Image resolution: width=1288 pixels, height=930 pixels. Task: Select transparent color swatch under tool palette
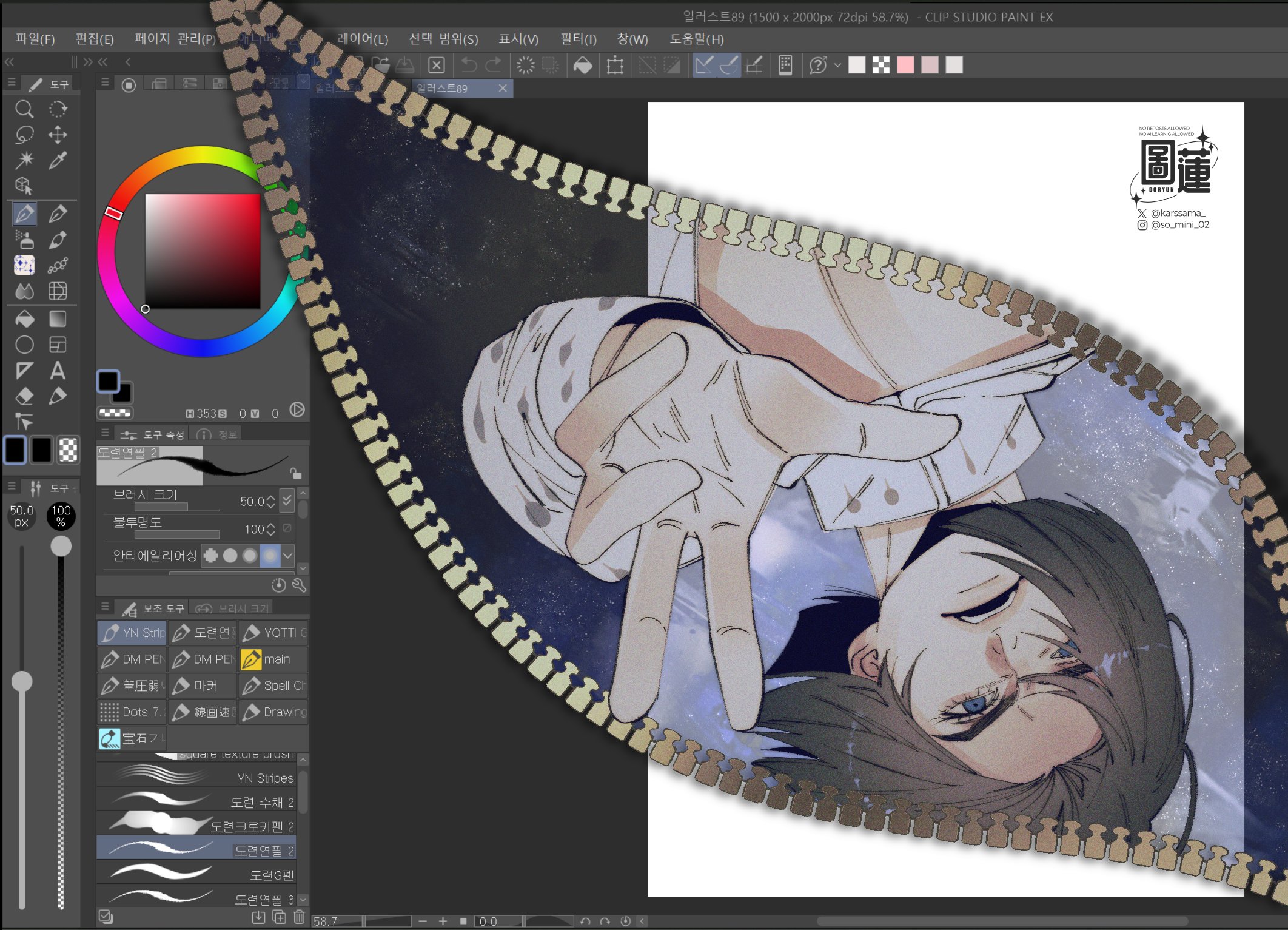pos(68,450)
